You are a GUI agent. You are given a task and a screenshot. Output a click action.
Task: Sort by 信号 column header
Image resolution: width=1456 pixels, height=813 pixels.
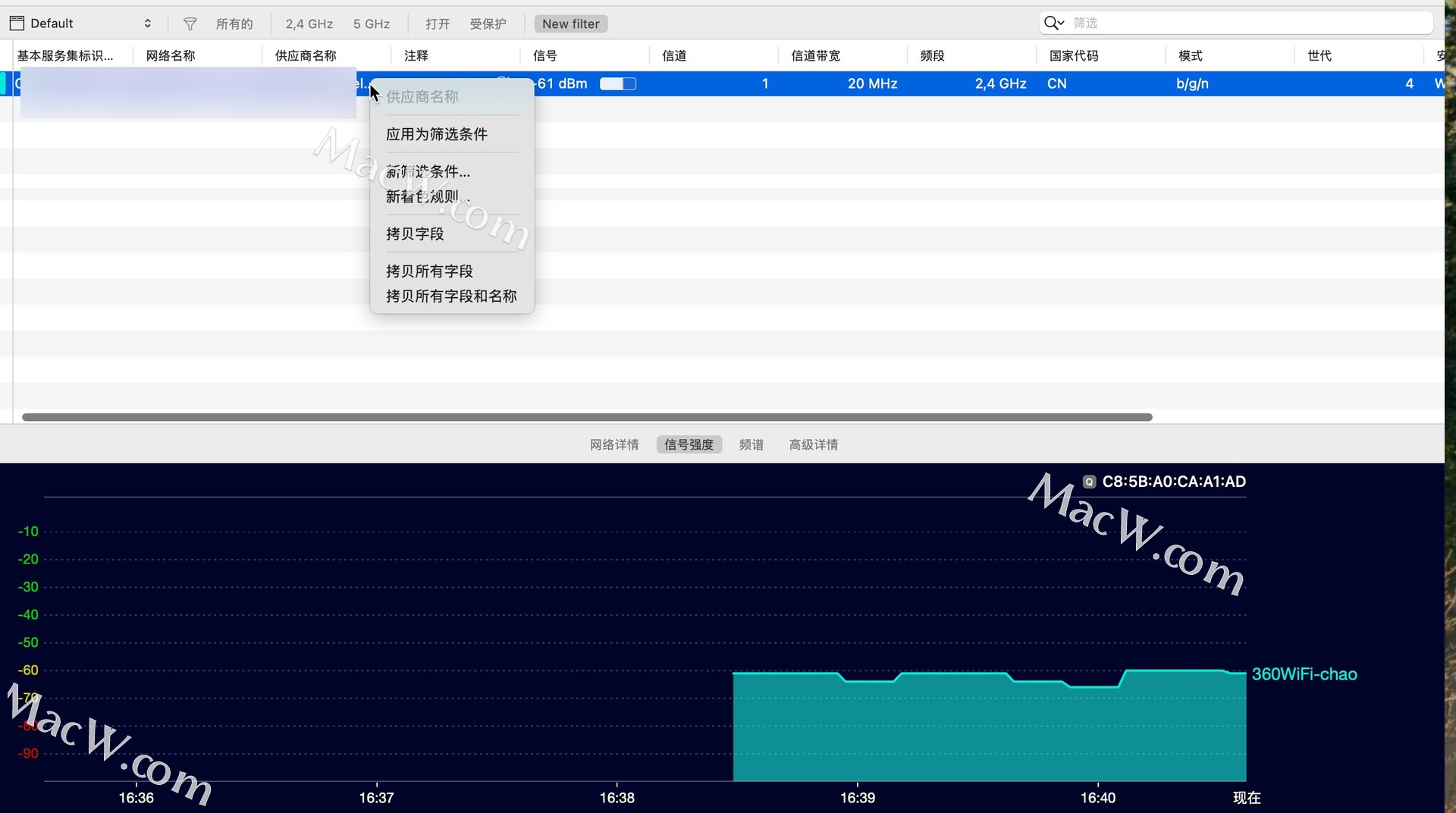(x=545, y=55)
